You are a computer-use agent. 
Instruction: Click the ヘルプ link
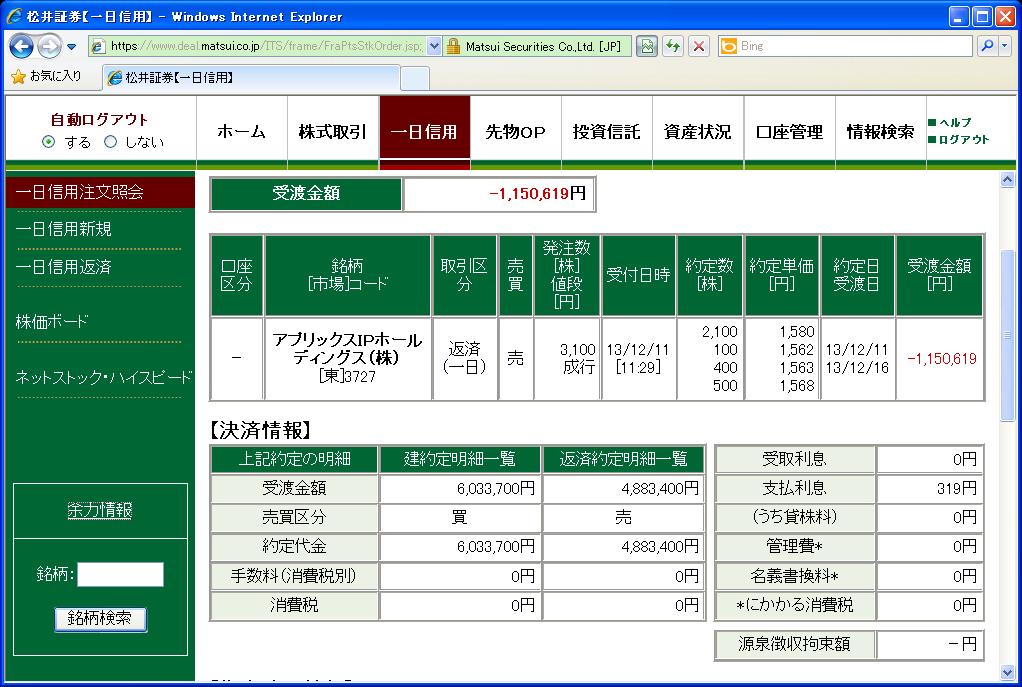[x=955, y=123]
